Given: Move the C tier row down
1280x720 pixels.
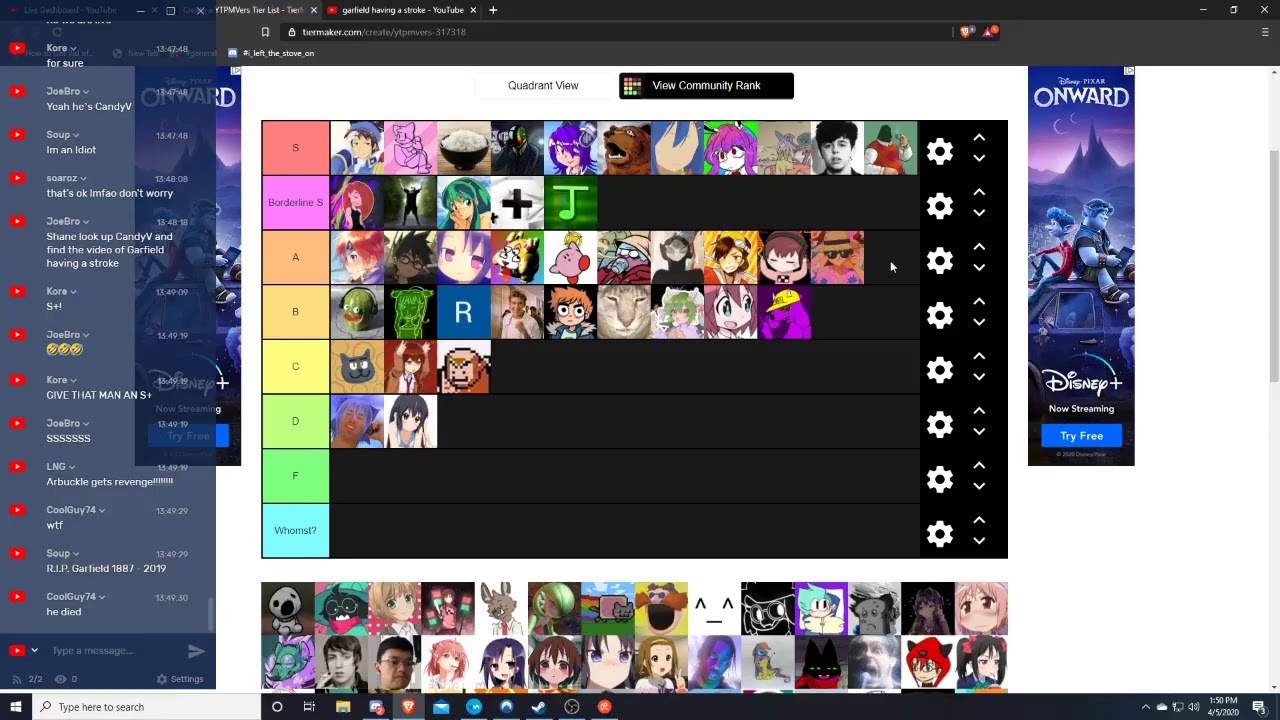Looking at the screenshot, I should (979, 377).
